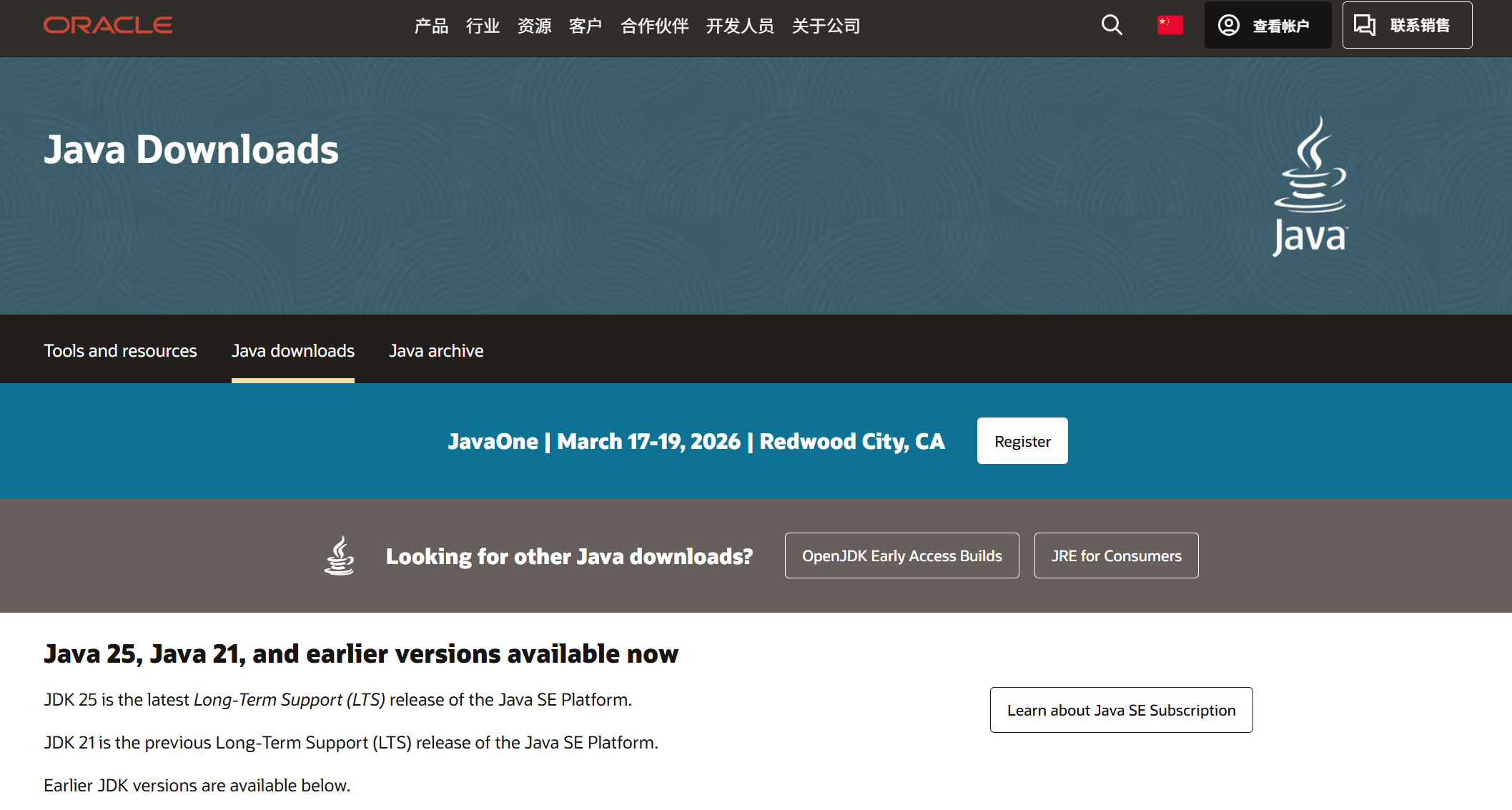Screen dimensions: 1512x810
Task: Switch to the Java archive tab
Action: click(436, 350)
